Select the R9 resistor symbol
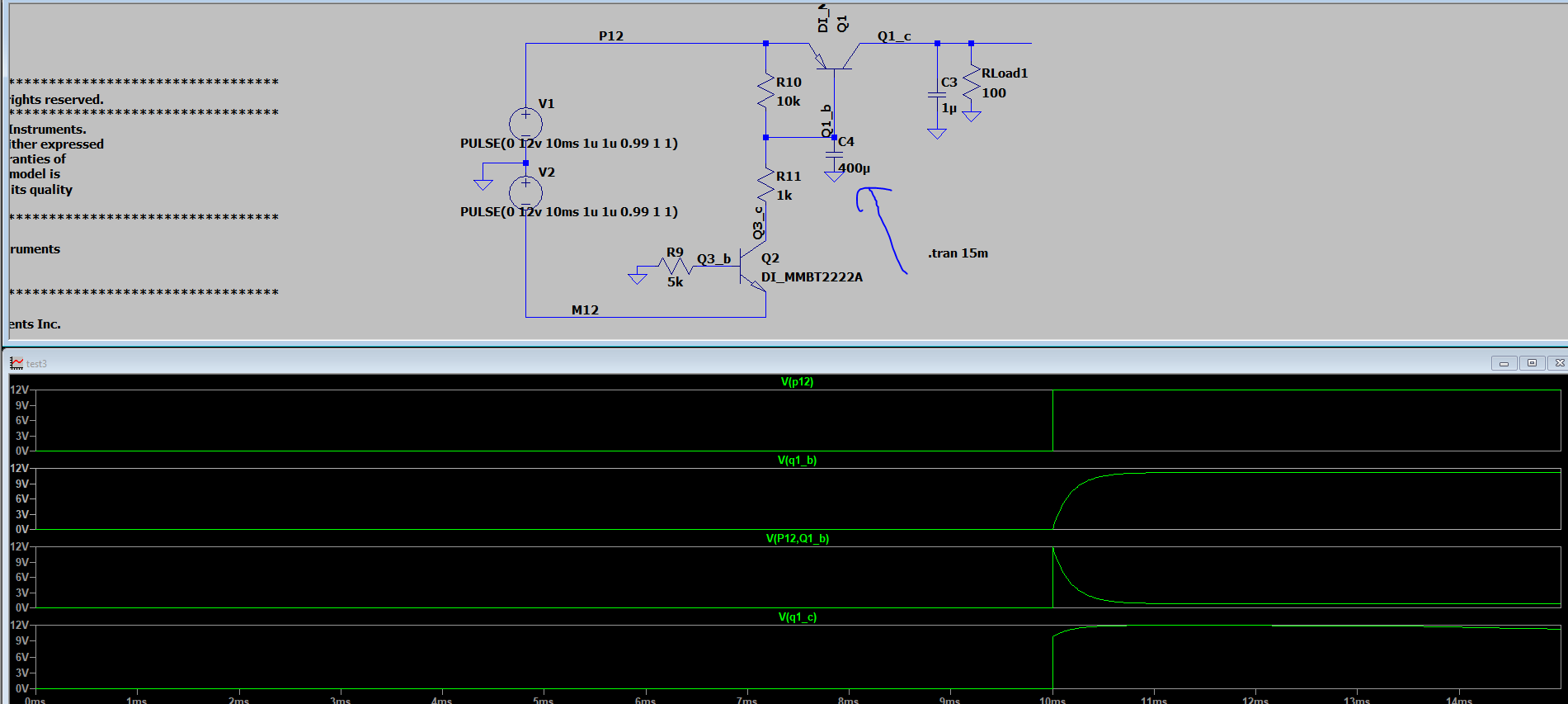1568x704 pixels. pyautogui.click(x=675, y=266)
